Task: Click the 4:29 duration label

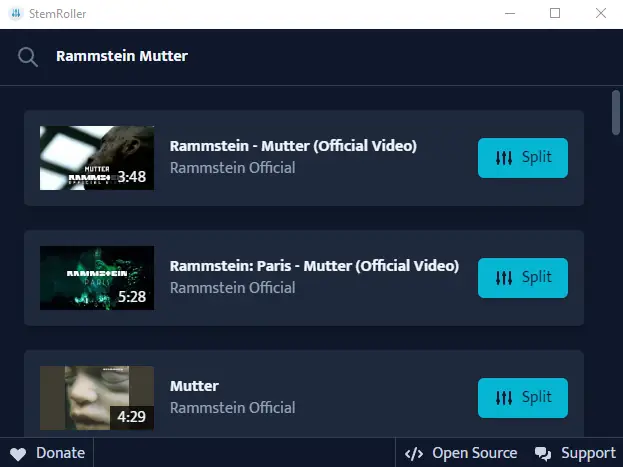Action: [x=132, y=417]
